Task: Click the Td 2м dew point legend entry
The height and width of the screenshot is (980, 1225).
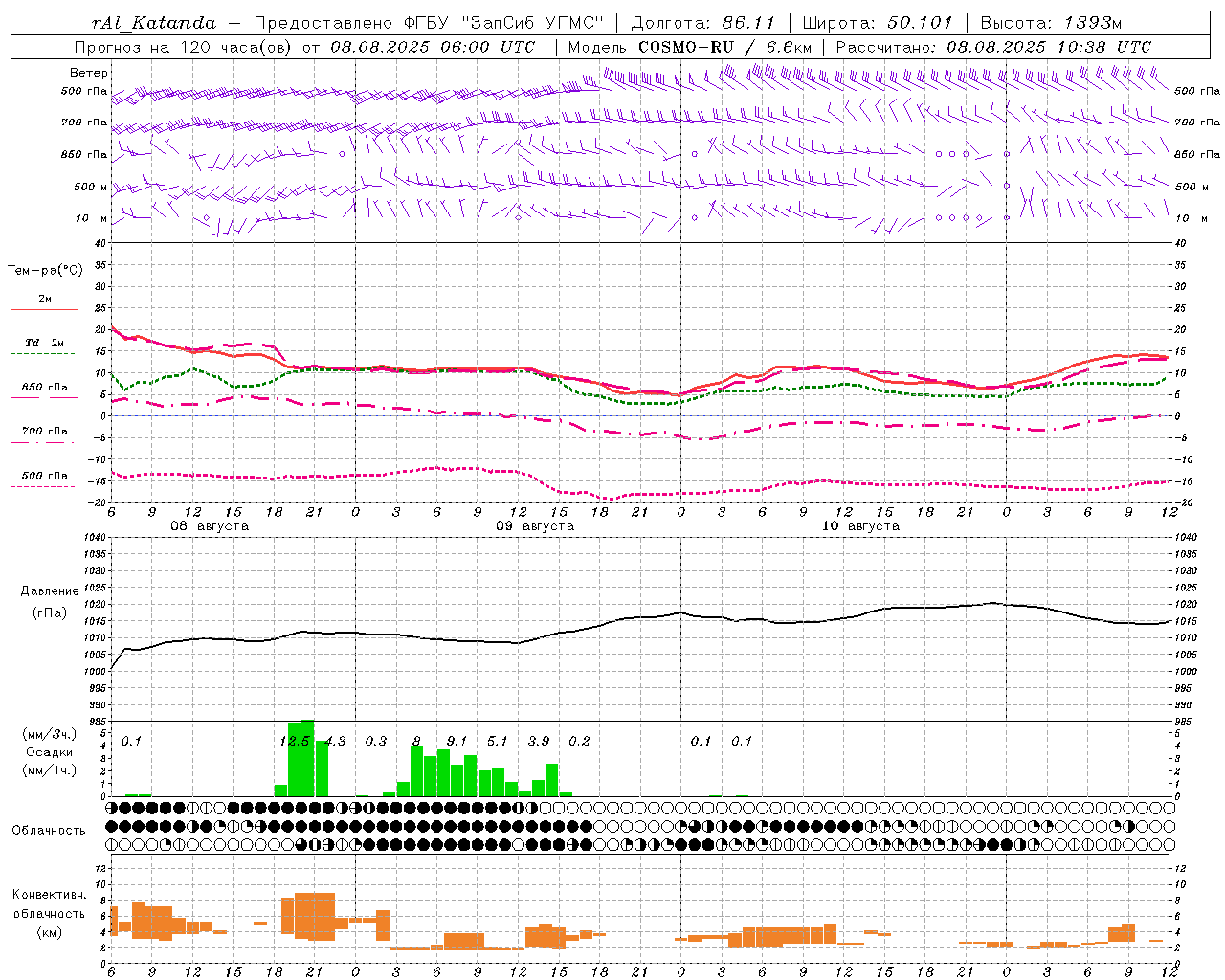Action: [x=44, y=343]
